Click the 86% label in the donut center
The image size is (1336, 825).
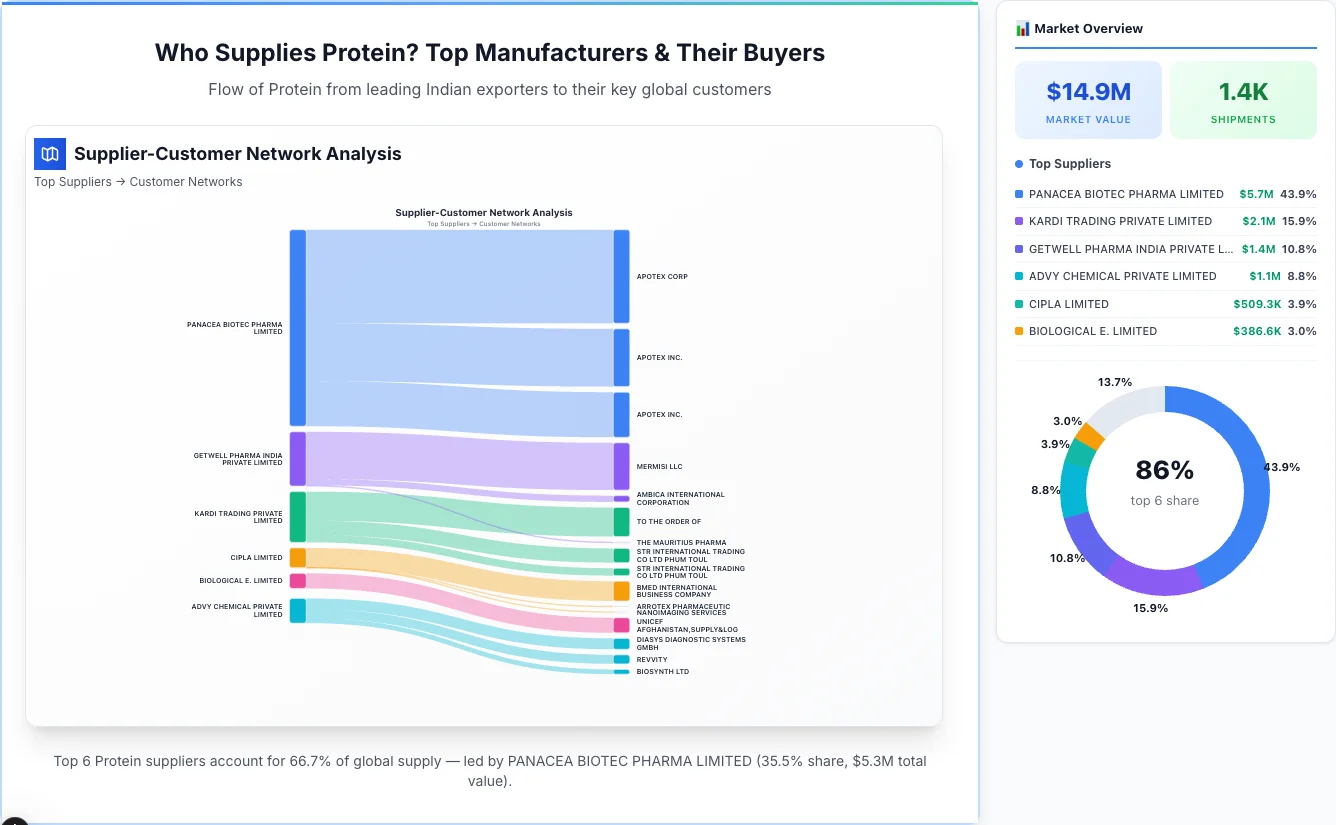(x=1165, y=468)
